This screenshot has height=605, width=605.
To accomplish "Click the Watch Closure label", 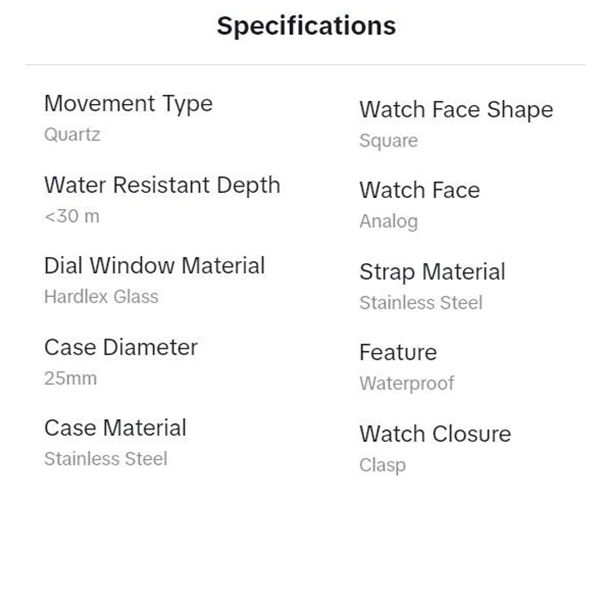I will 435,434.
